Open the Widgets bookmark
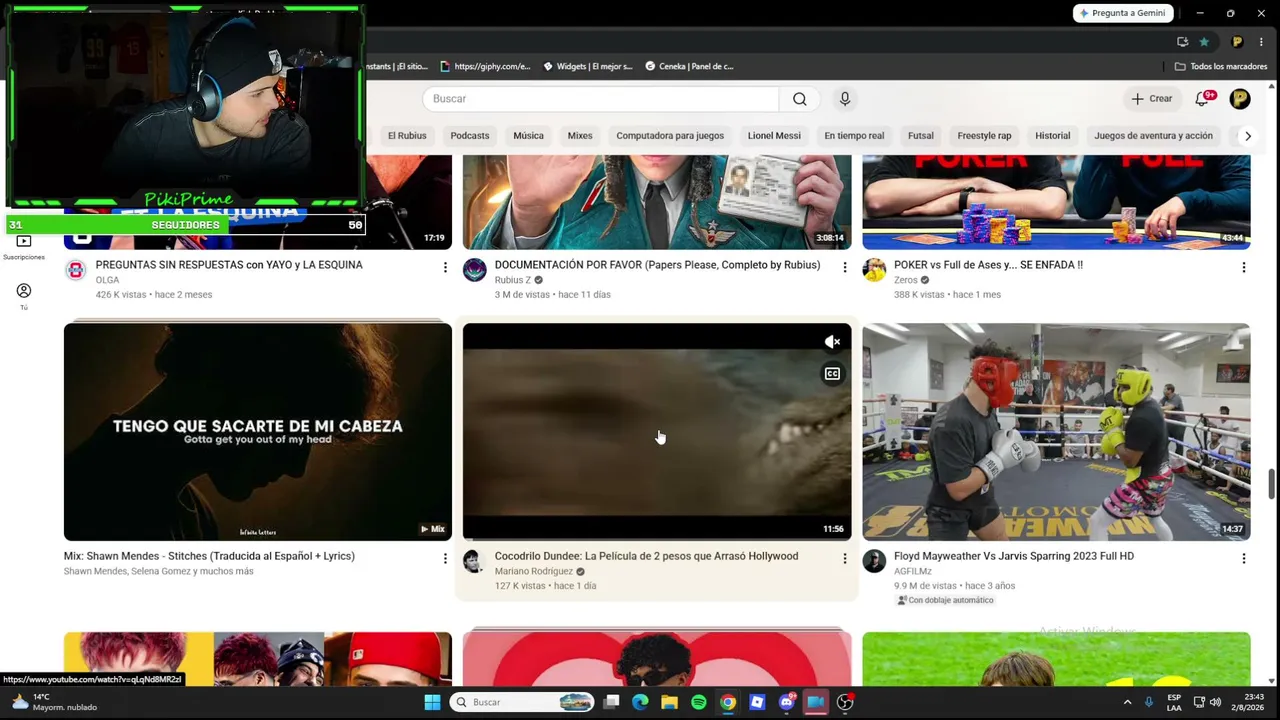Viewport: 1280px width, 720px height. (x=588, y=66)
